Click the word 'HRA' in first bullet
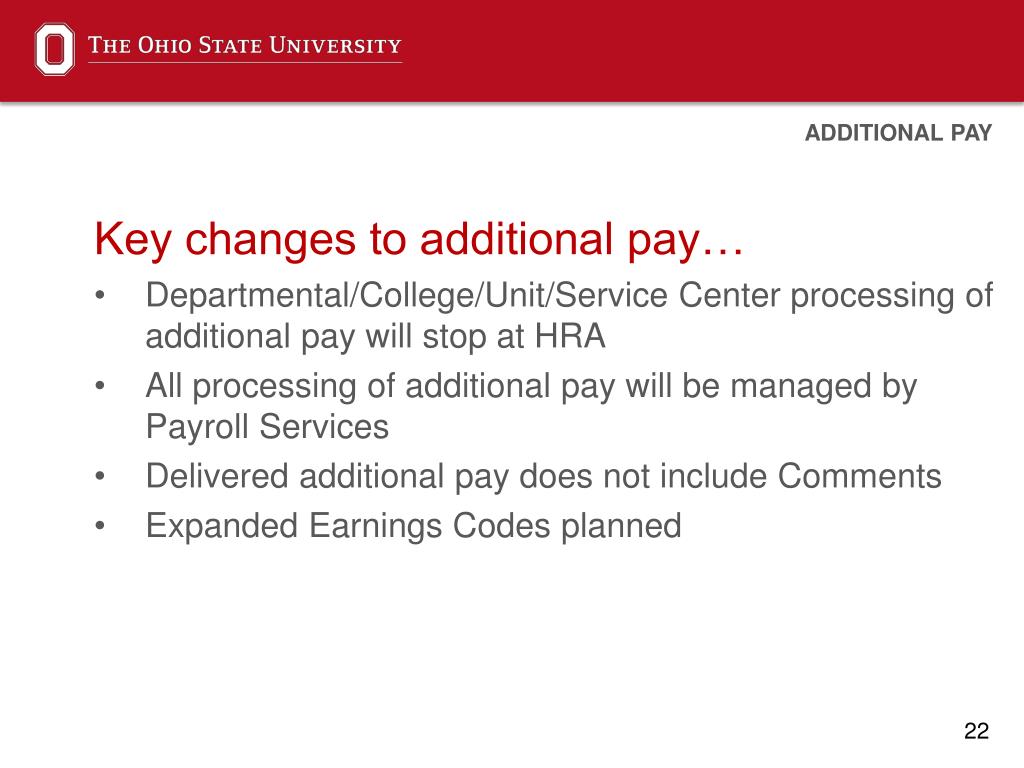Viewport: 1024px width, 768px height. [570, 337]
